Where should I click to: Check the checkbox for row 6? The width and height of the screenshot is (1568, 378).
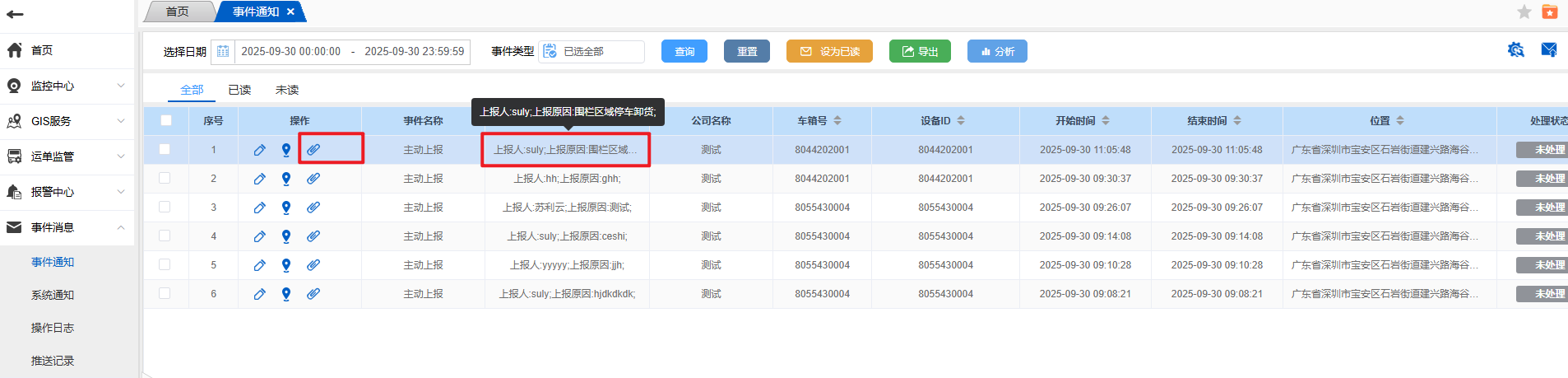click(x=165, y=293)
